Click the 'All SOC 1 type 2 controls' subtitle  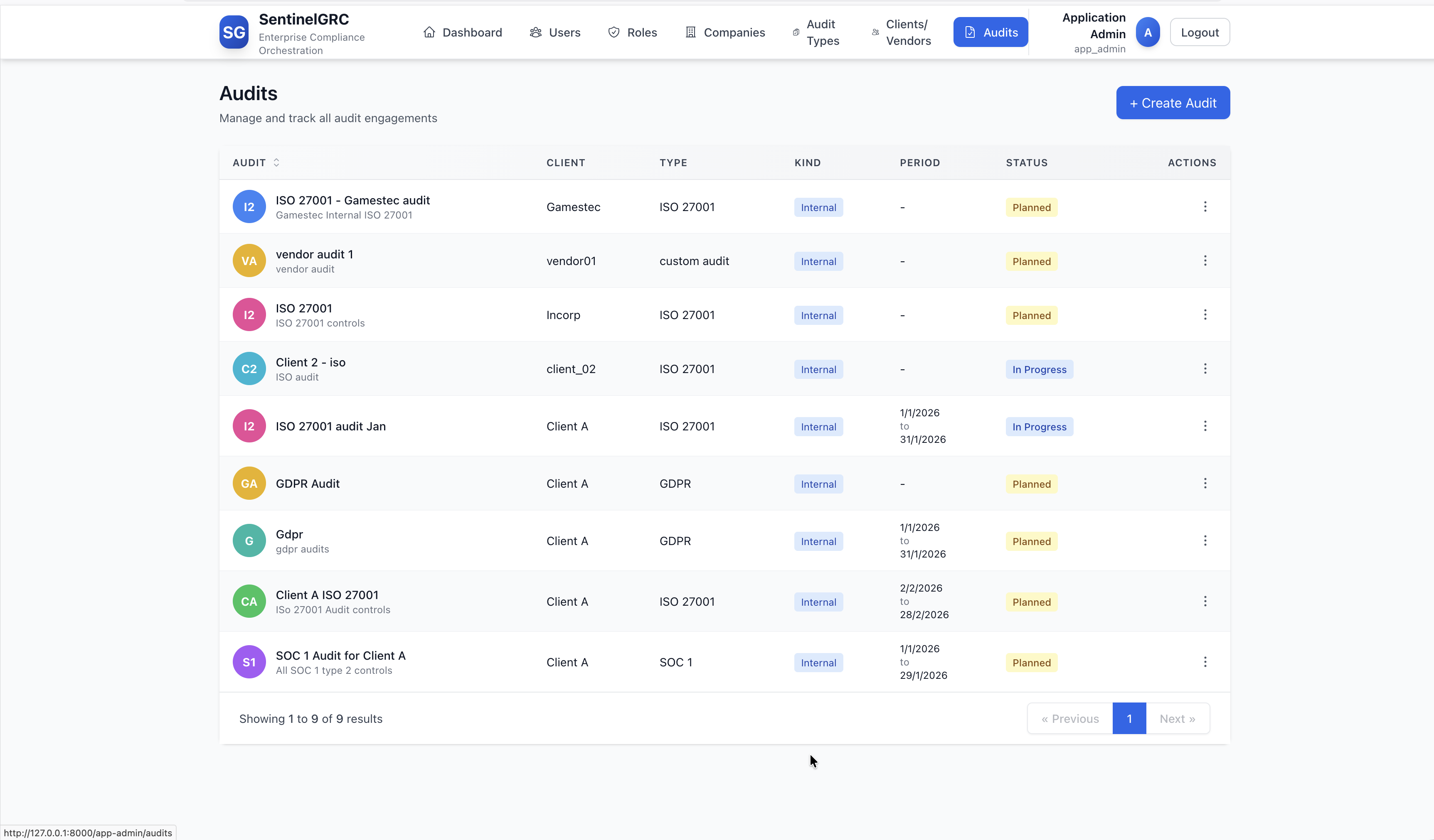click(x=334, y=671)
